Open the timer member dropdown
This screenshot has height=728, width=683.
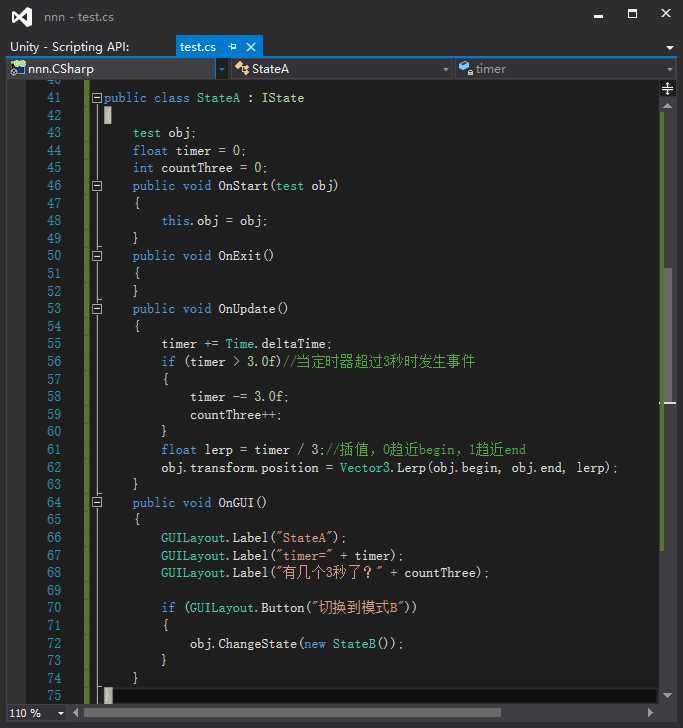[x=669, y=69]
